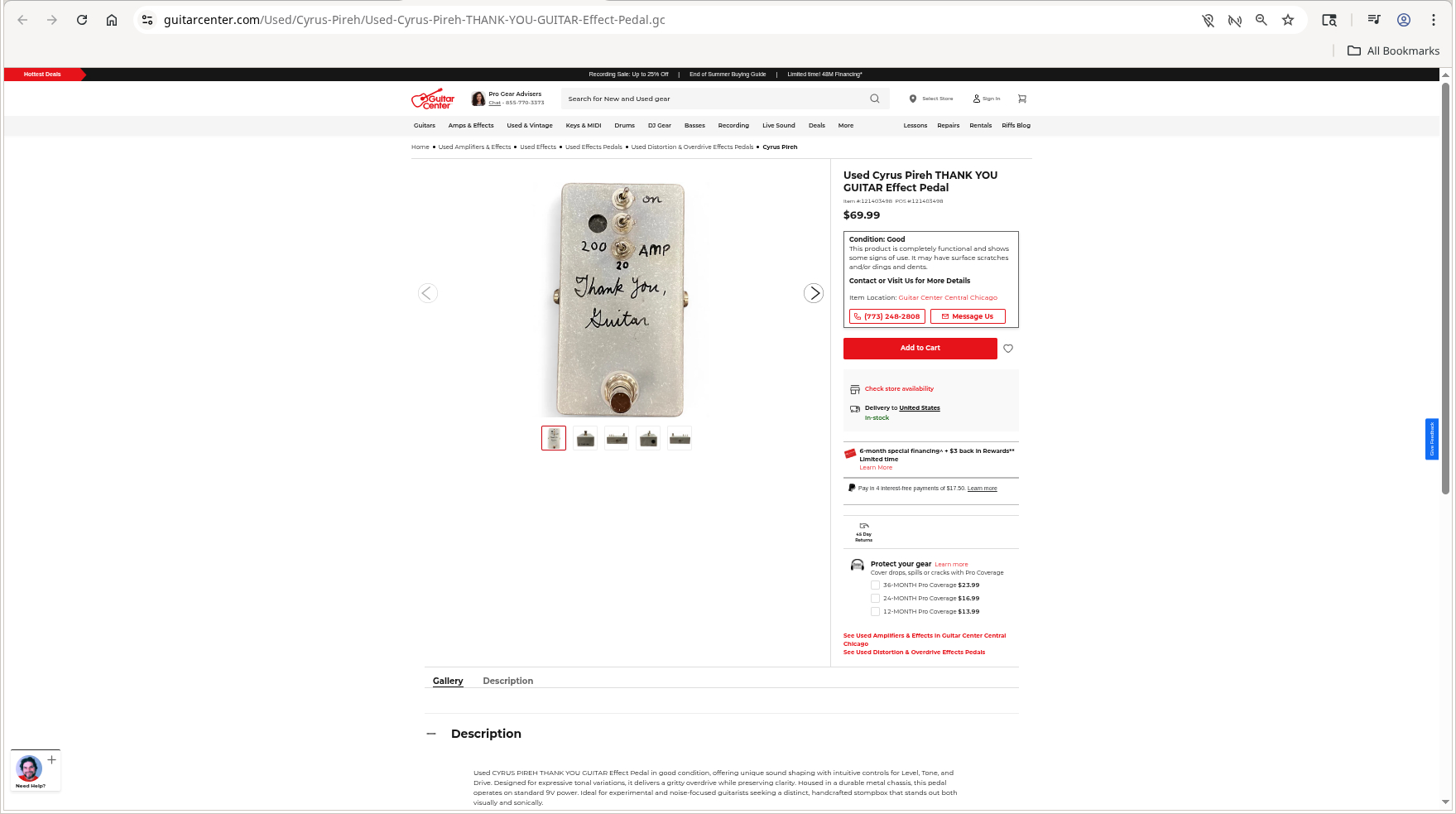1456x814 pixels.
Task: Select the second pedal thumbnail
Action: pos(585,438)
